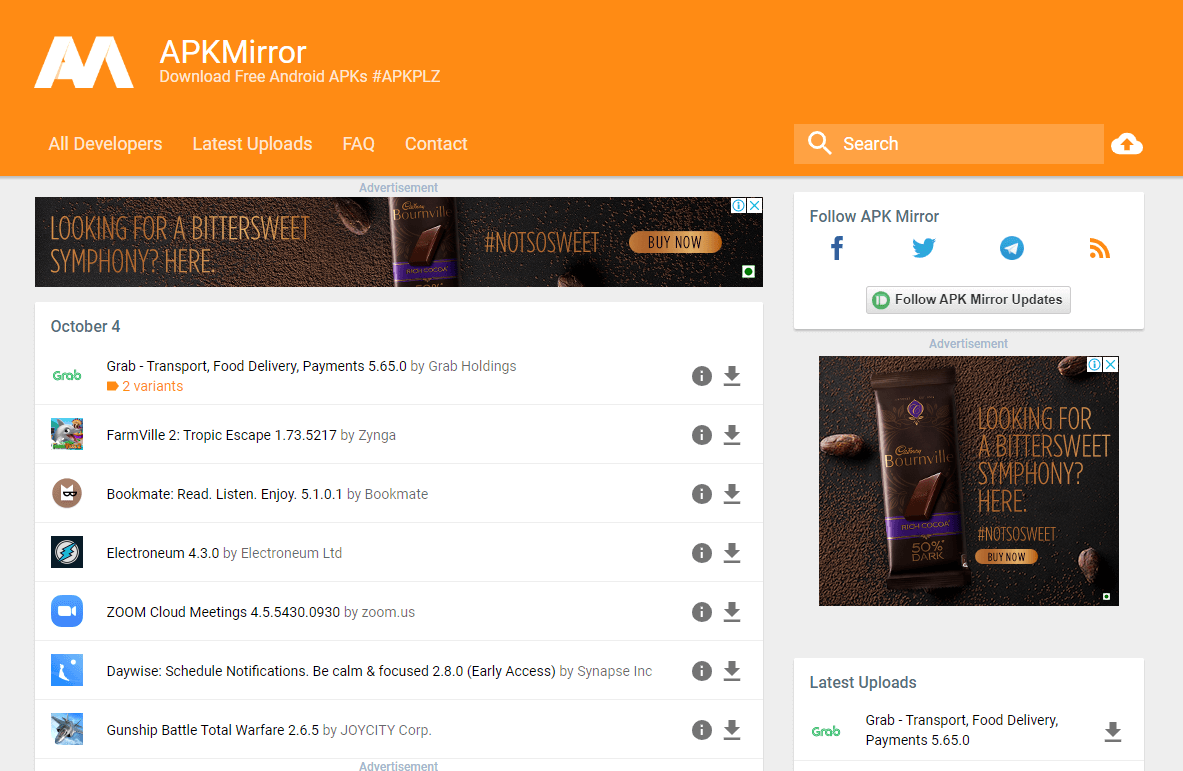Download ZOOM Cloud Meetings APK
The image size is (1183, 771).
[732, 612]
